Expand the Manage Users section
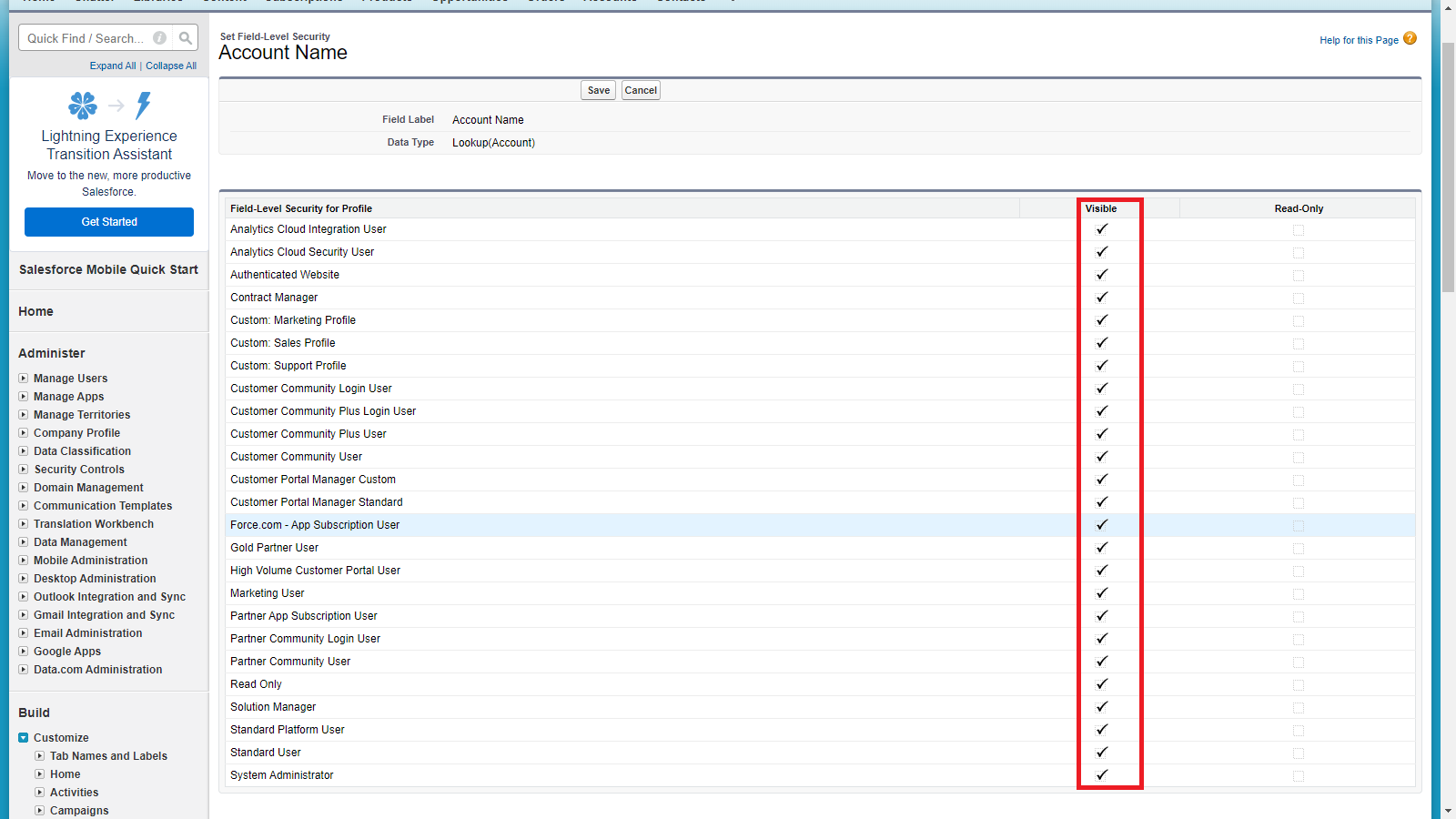This screenshot has height=819, width=1456. point(24,379)
